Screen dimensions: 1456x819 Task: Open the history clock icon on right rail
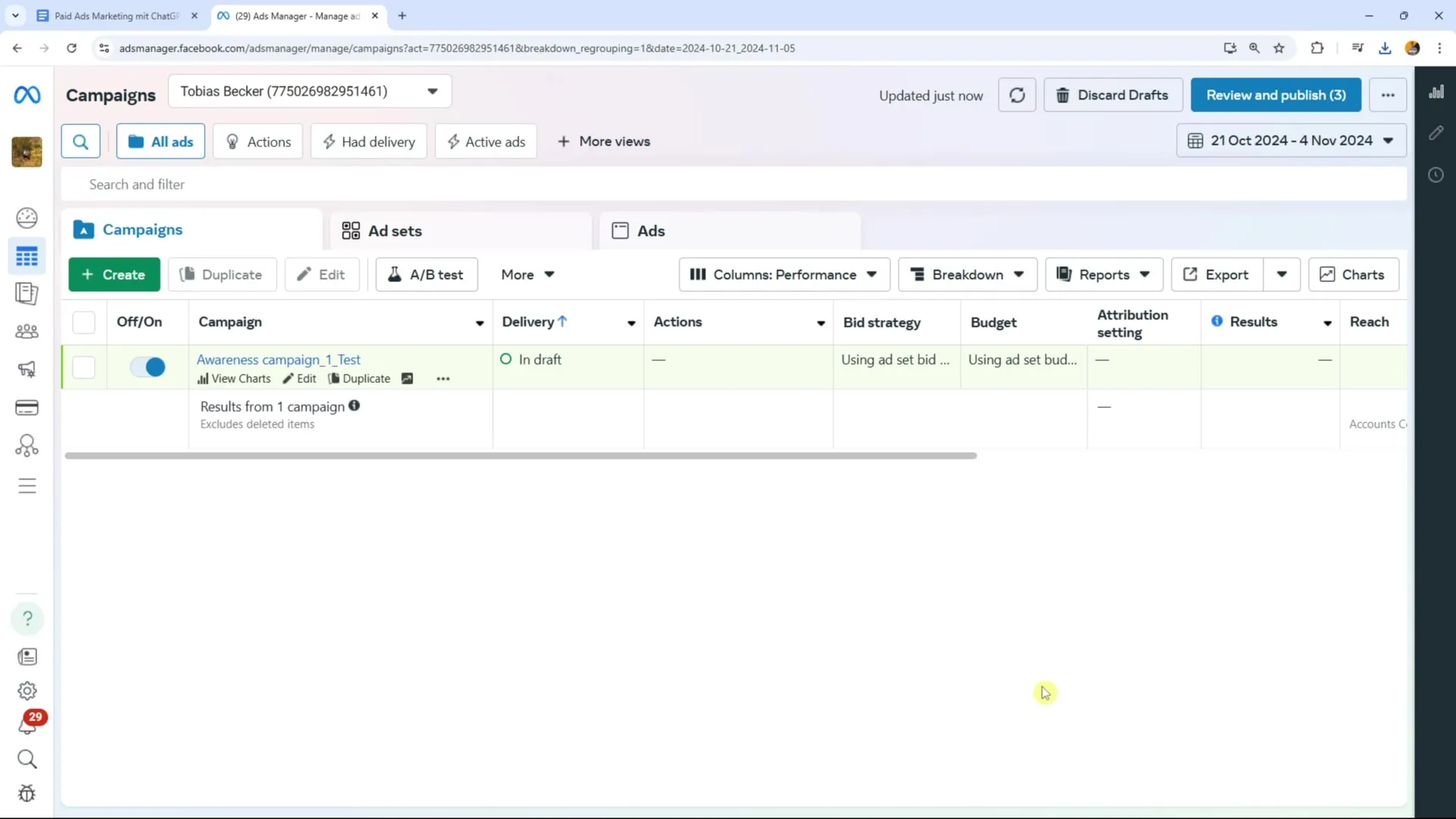(x=1436, y=175)
